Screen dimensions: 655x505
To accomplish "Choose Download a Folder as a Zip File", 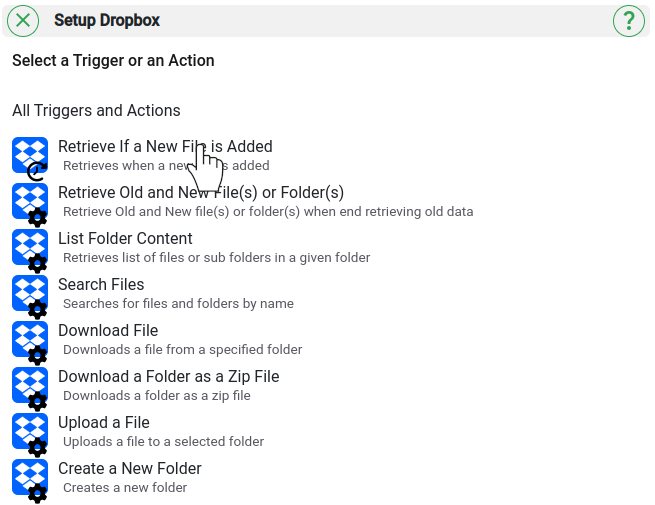I will click(x=168, y=377).
